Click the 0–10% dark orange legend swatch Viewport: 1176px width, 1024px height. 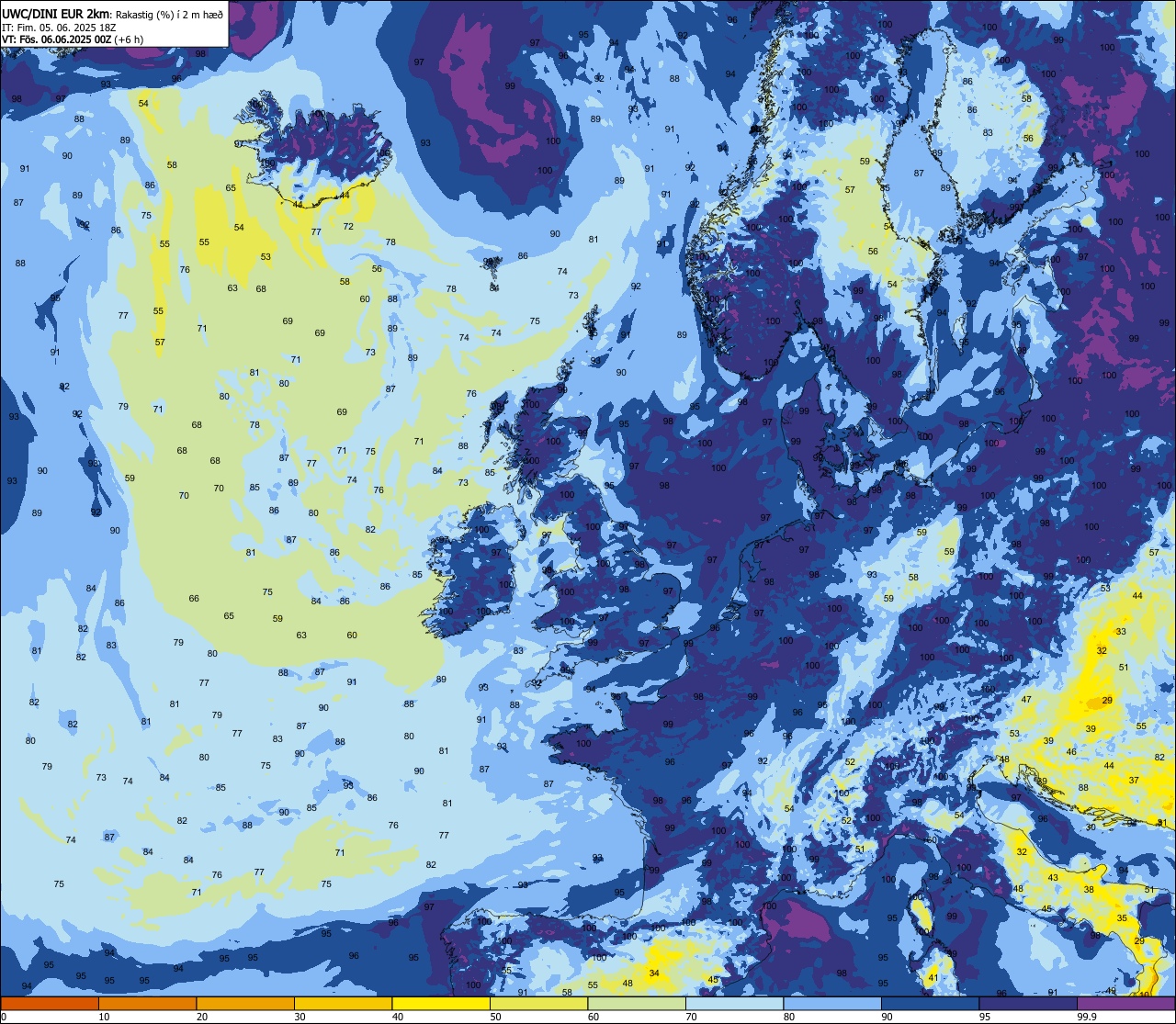point(50,1003)
